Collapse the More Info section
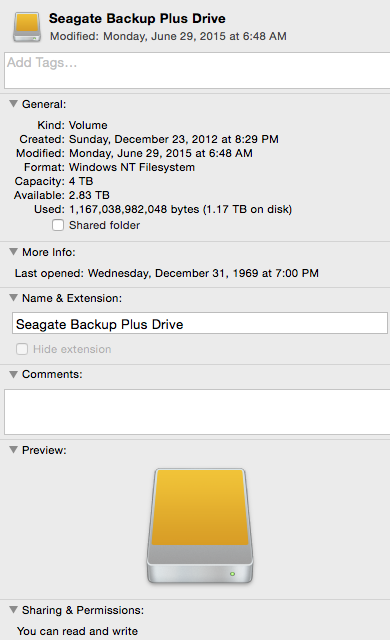 click(x=13, y=252)
